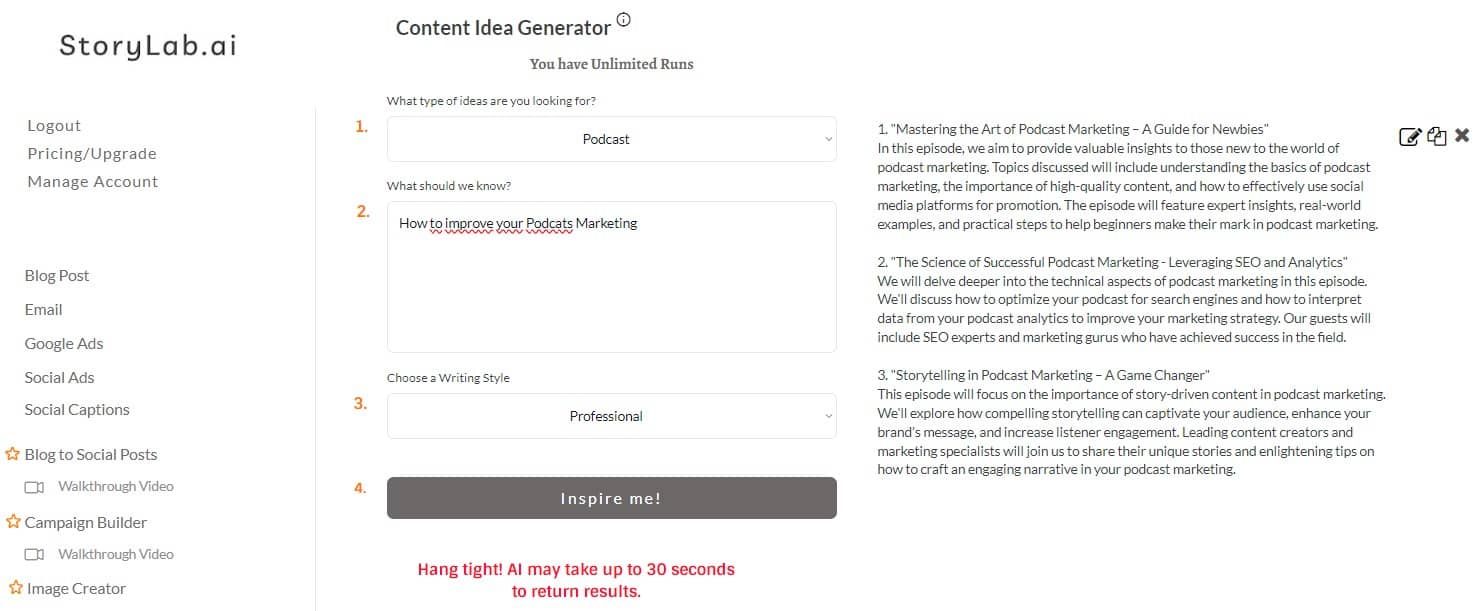Click the X icon to dismiss generated ideas
This screenshot has width=1478, height=611.
click(x=1462, y=135)
